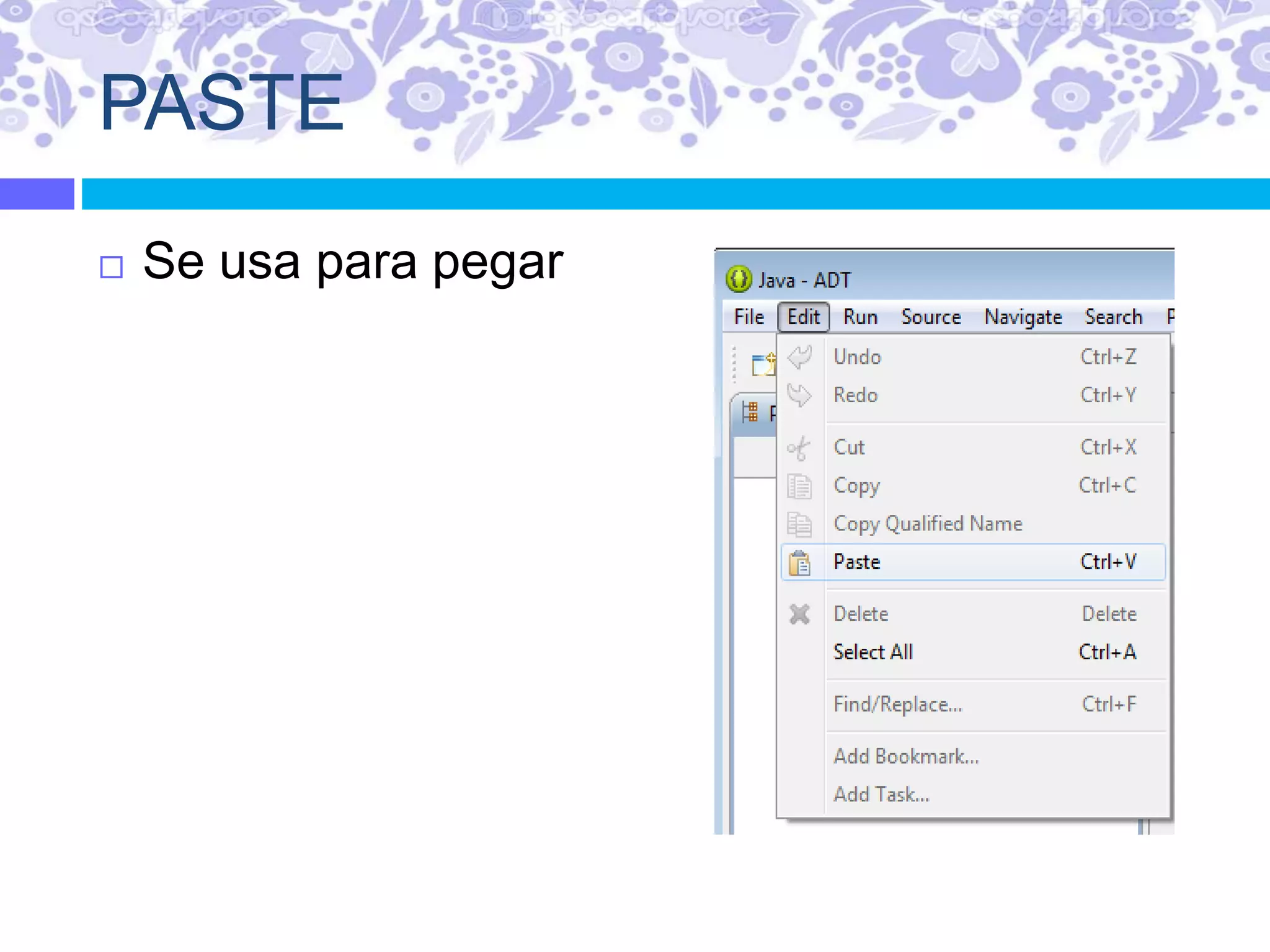Open the Search menu
Image resolution: width=1270 pixels, height=952 pixels.
pyautogui.click(x=1113, y=317)
